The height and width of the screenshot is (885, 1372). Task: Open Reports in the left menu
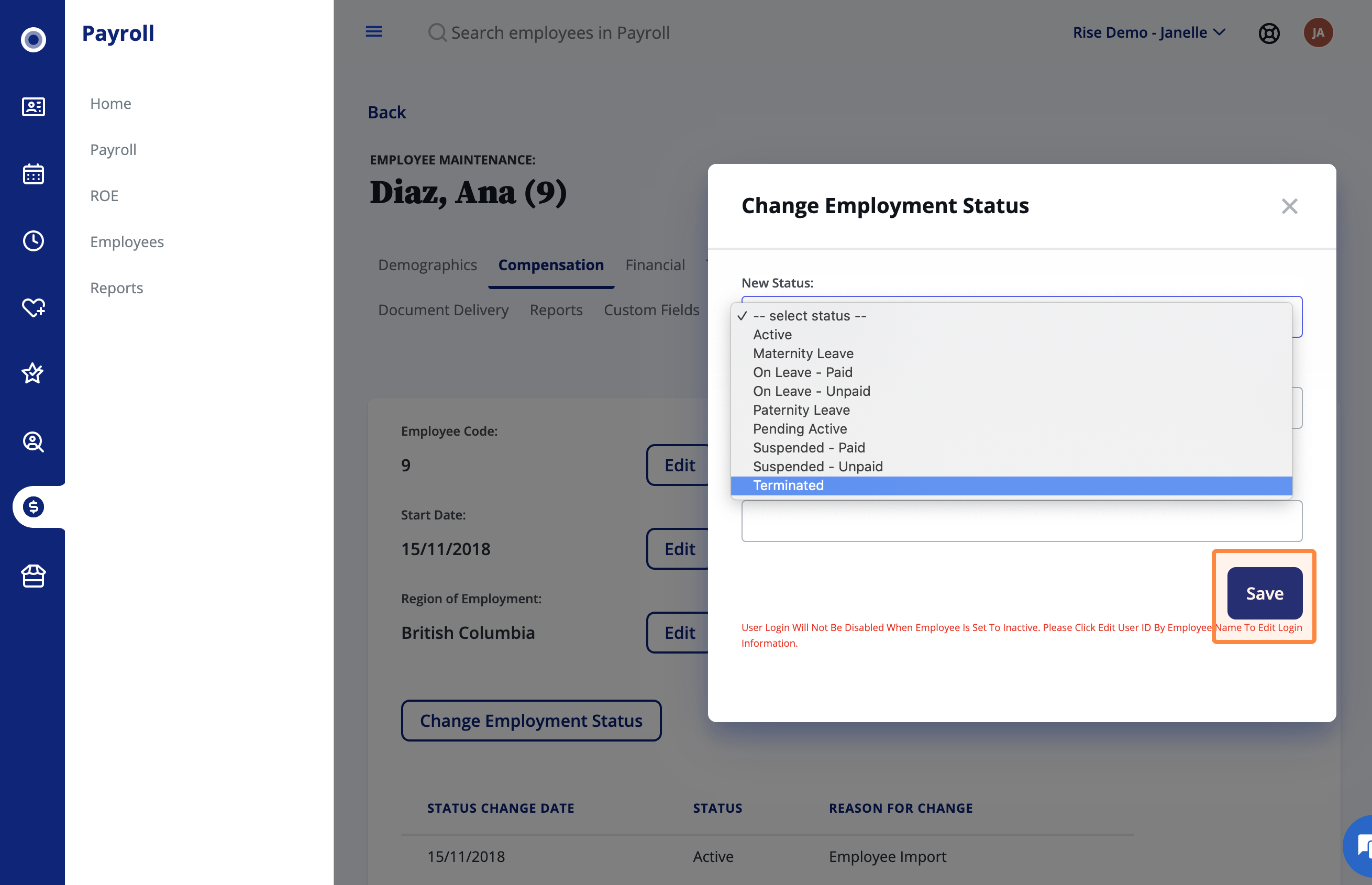(x=117, y=287)
